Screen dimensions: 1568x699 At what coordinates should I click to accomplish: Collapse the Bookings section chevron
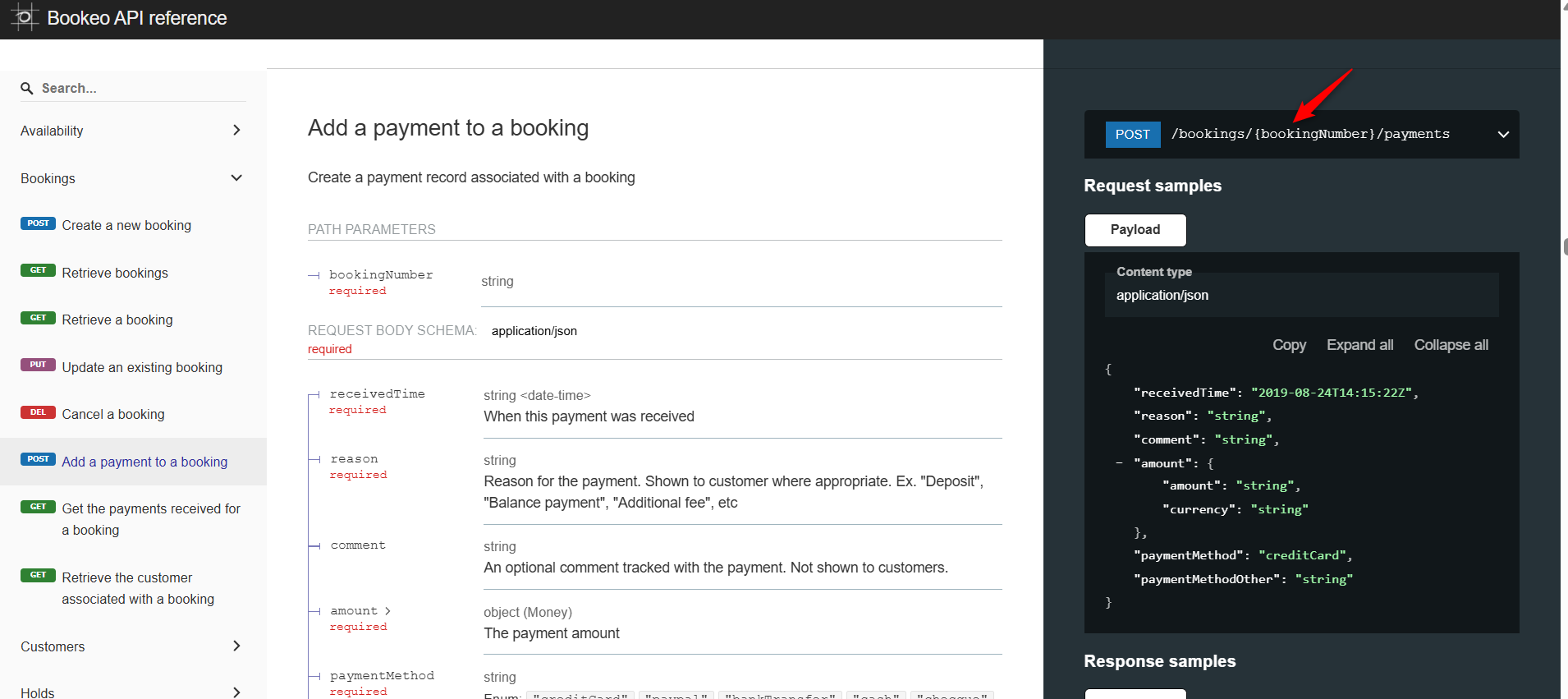(x=236, y=178)
